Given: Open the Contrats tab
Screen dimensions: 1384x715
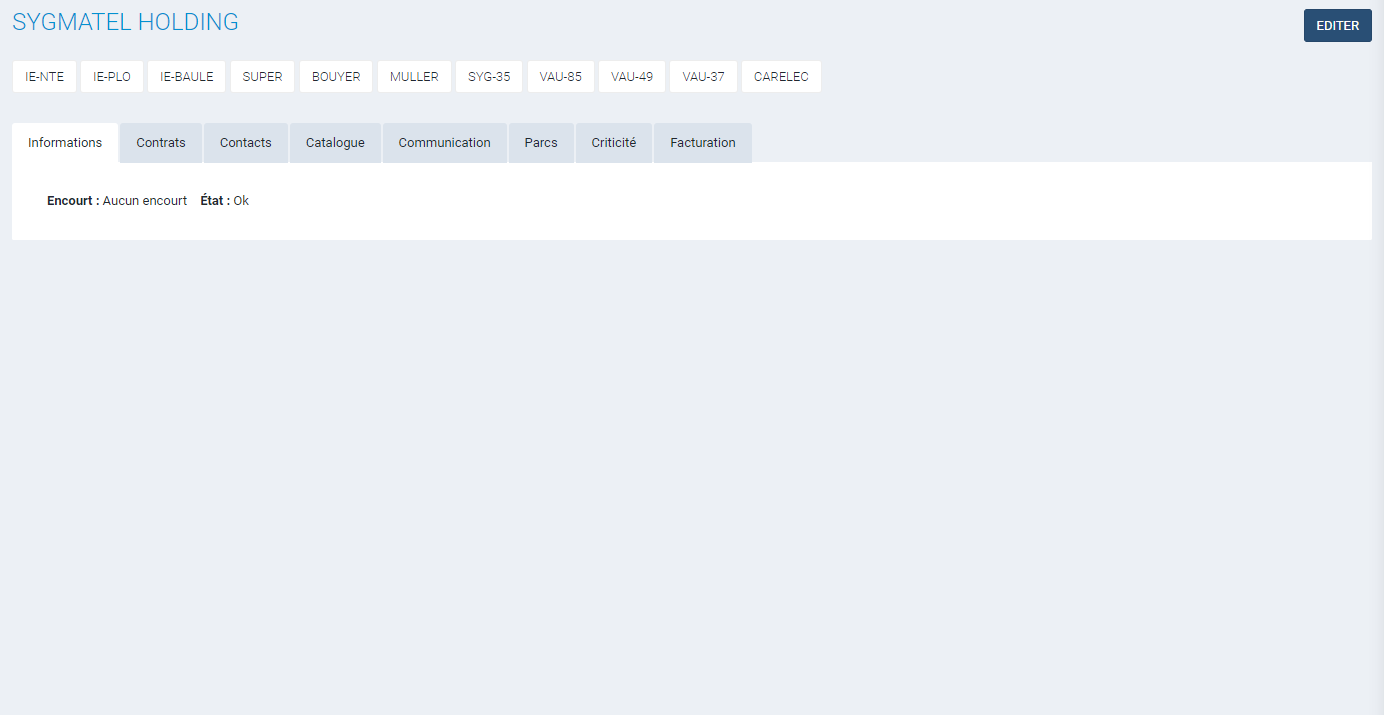Looking at the screenshot, I should 161,143.
